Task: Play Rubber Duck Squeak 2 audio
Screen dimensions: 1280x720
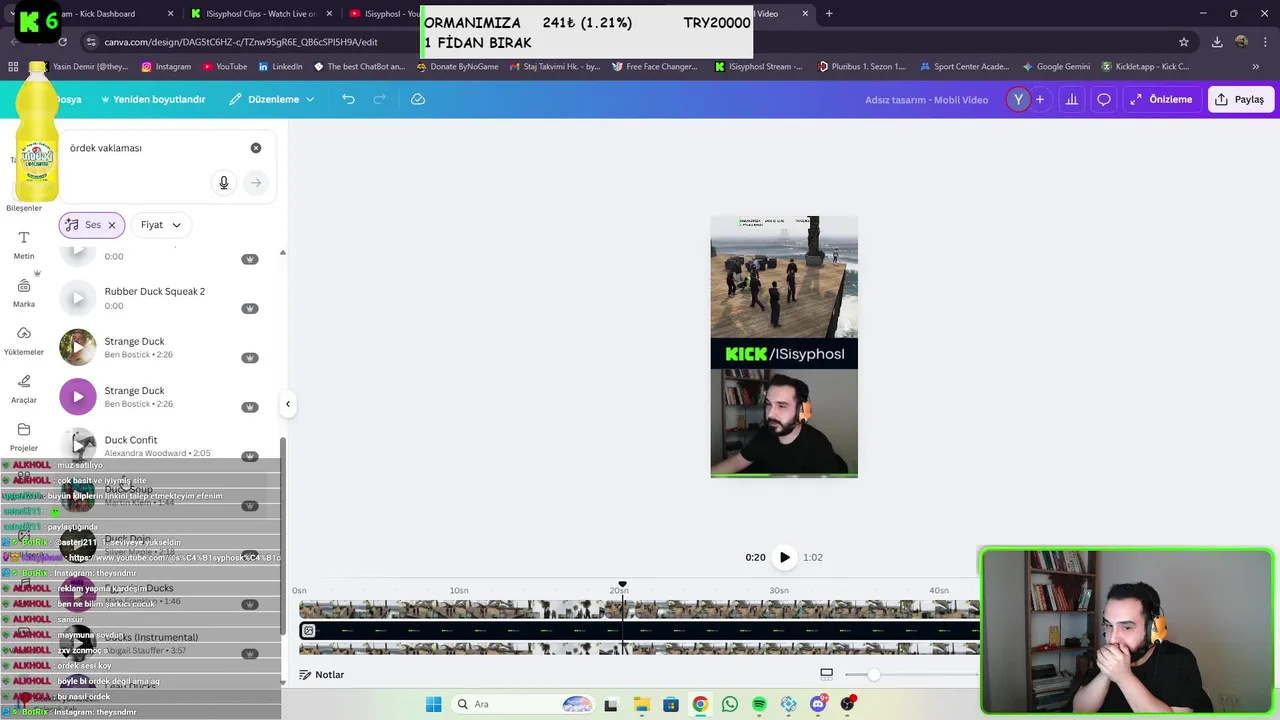Action: [x=78, y=298]
